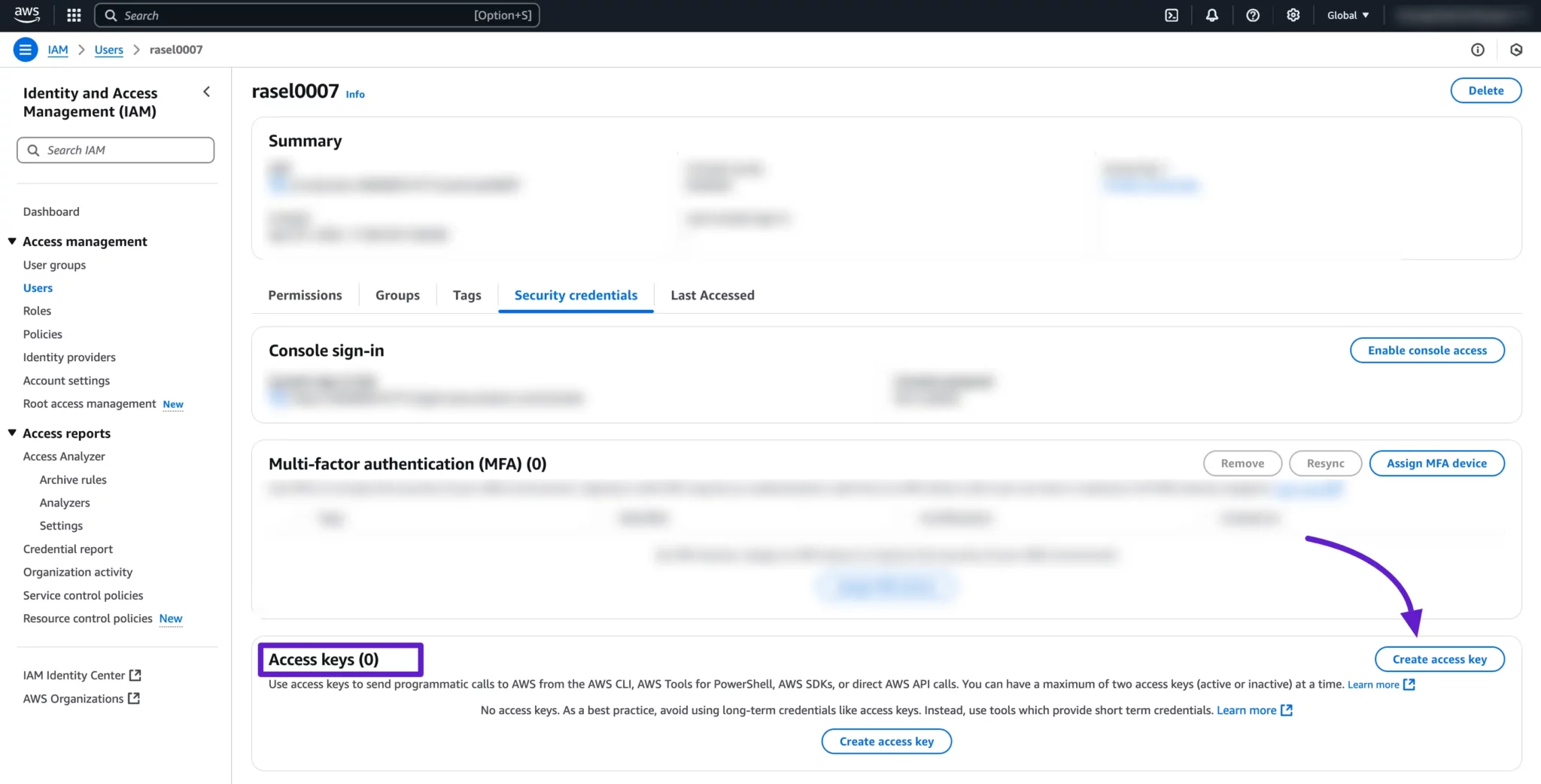Open the help question mark menu
This screenshot has width=1541, height=784.
[1252, 15]
